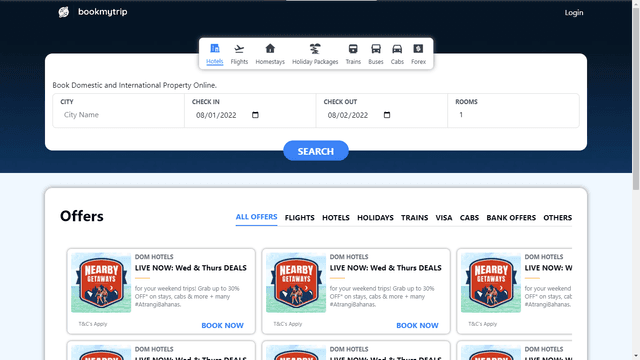Viewport: 640px width, 360px height.
Task: Click the Rooms number field
Action: pos(513,115)
